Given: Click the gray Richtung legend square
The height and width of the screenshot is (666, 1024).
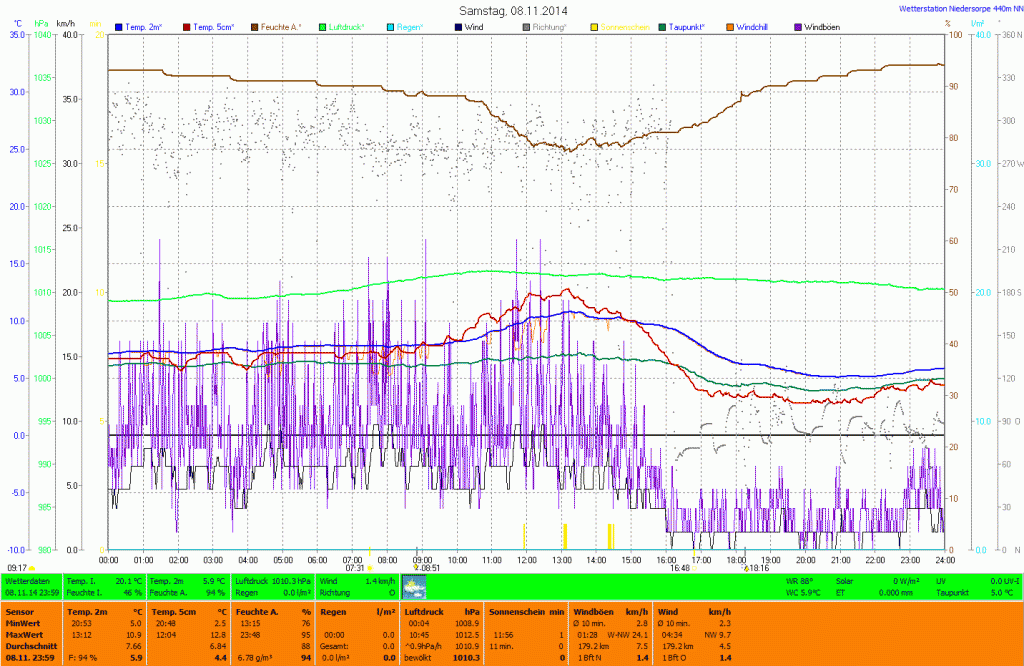Looking at the screenshot, I should (x=527, y=26).
